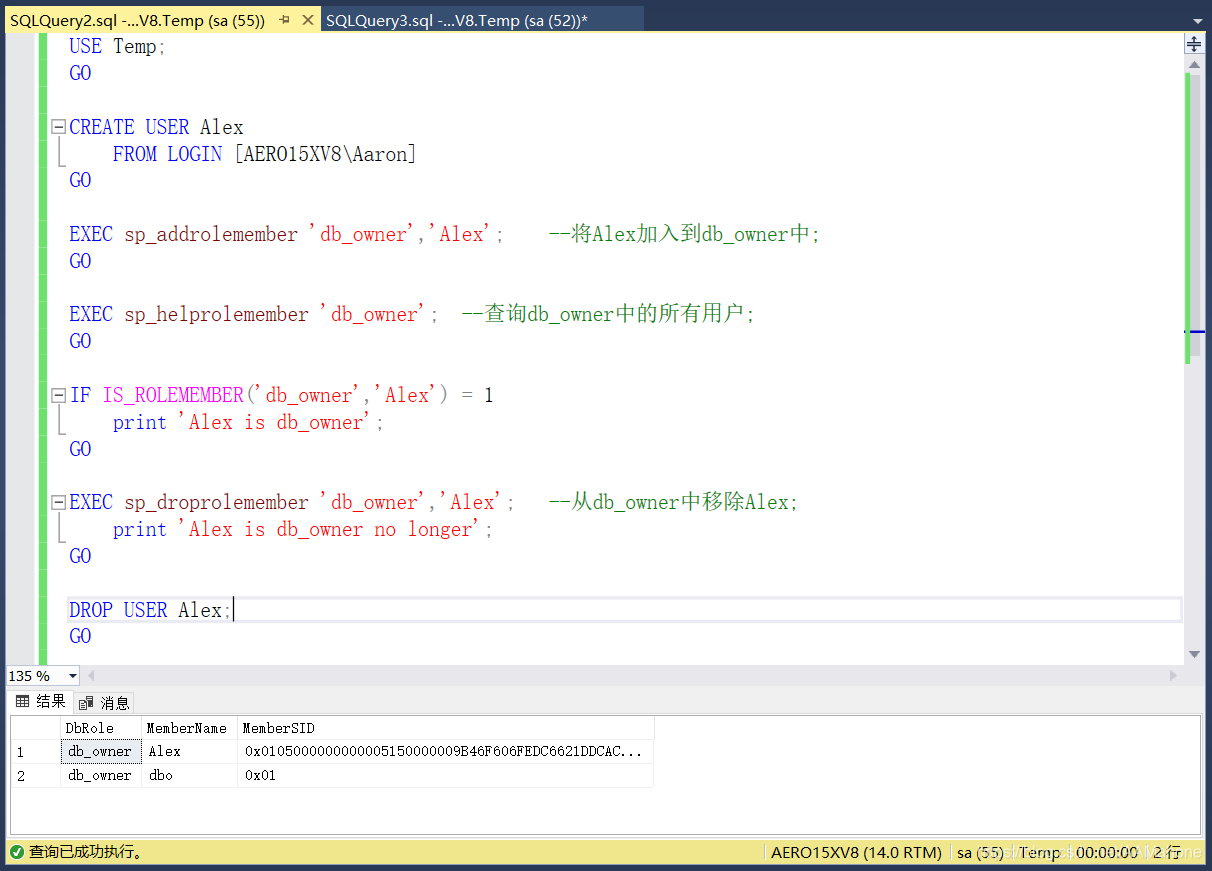
Task: Close the SQLQuery2.sql tab
Action: 307,20
